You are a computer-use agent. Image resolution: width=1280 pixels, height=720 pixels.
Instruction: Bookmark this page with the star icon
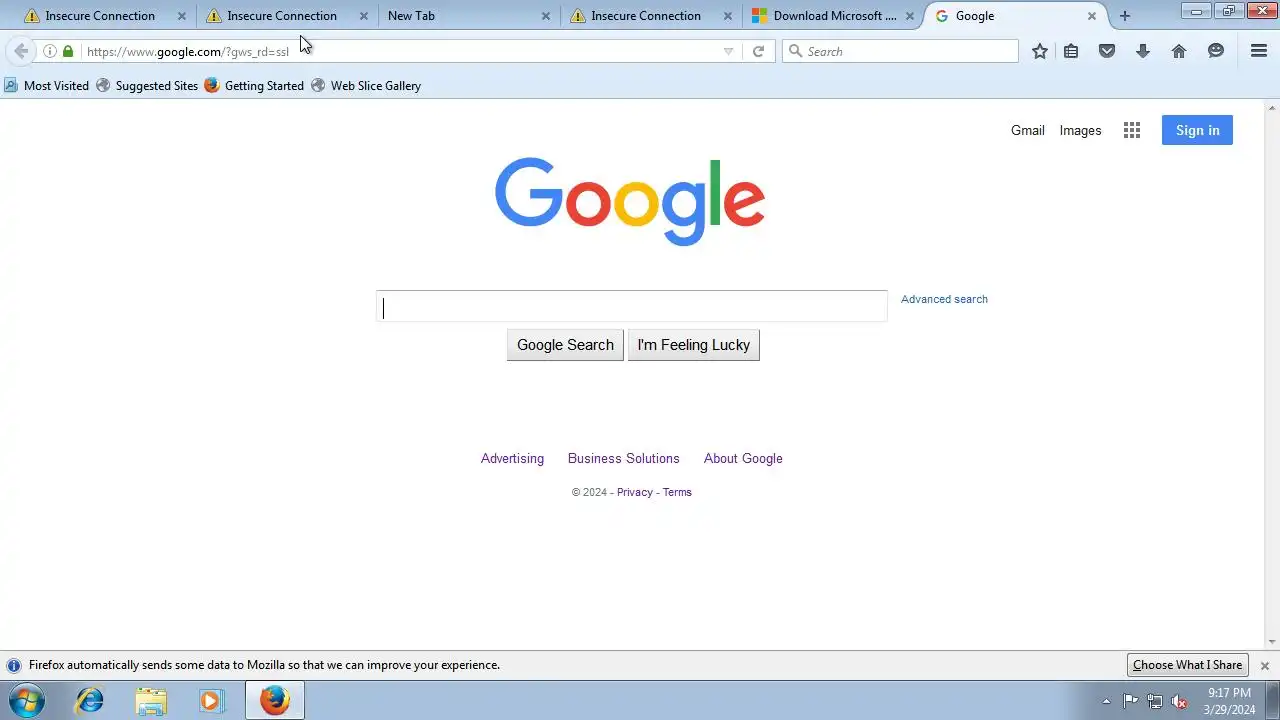click(1040, 51)
